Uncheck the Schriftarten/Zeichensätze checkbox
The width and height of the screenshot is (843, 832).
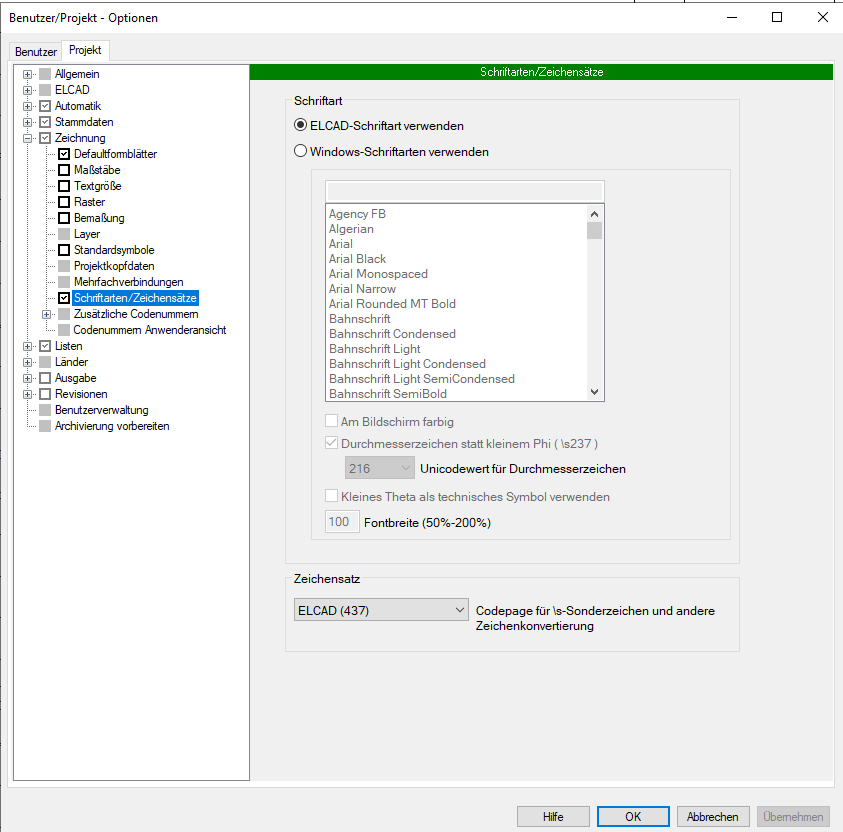pyautogui.click(x=64, y=298)
